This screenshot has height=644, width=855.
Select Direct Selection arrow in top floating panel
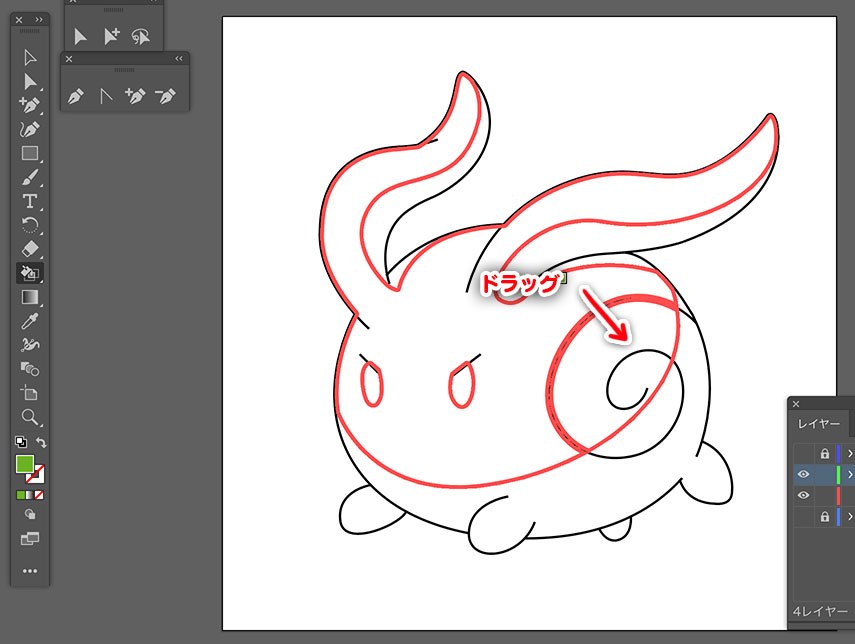tap(80, 37)
